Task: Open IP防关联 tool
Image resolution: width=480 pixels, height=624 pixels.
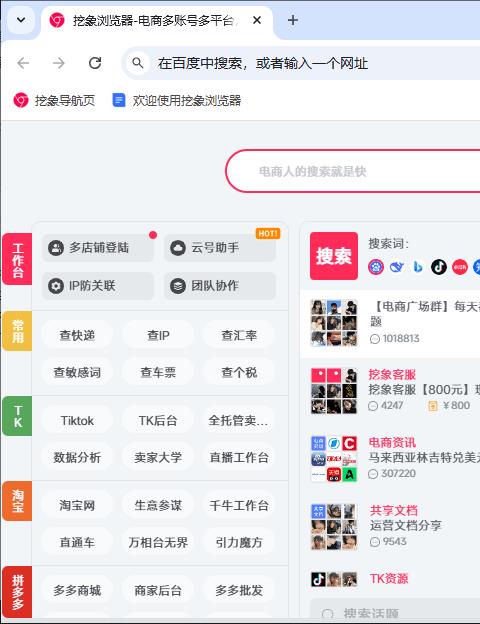Action: (98, 286)
